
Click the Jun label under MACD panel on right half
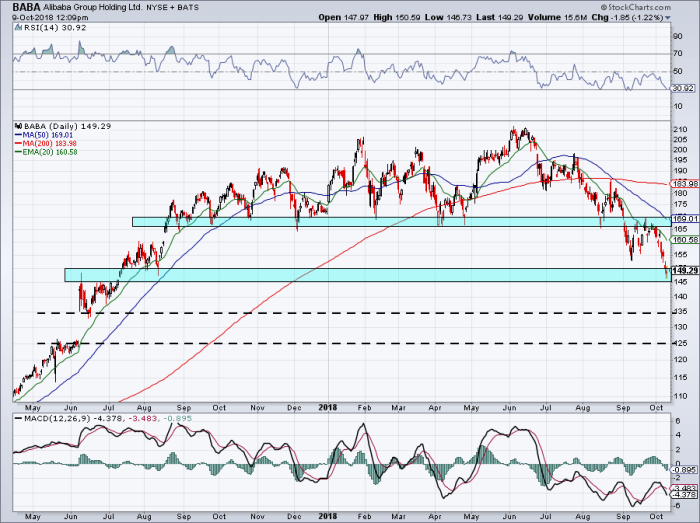[509, 517]
